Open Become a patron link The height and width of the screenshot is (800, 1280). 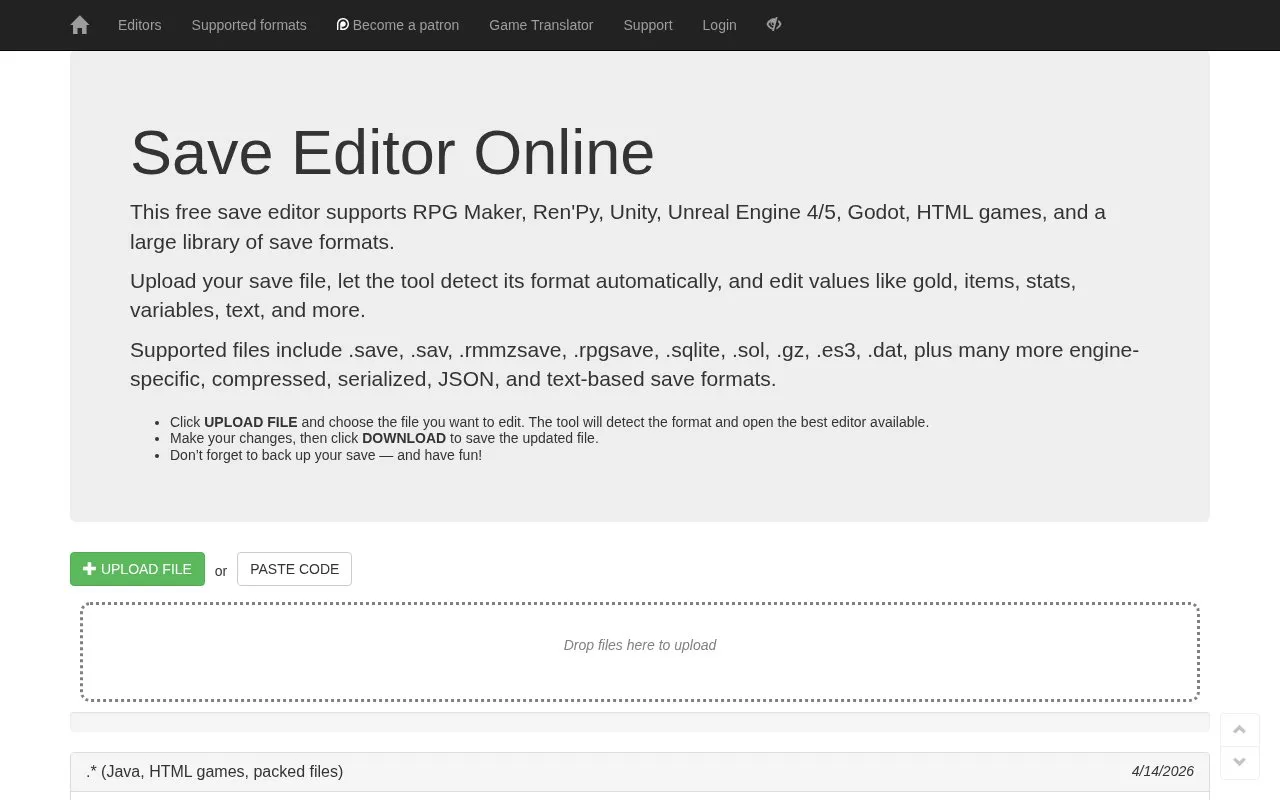(398, 25)
